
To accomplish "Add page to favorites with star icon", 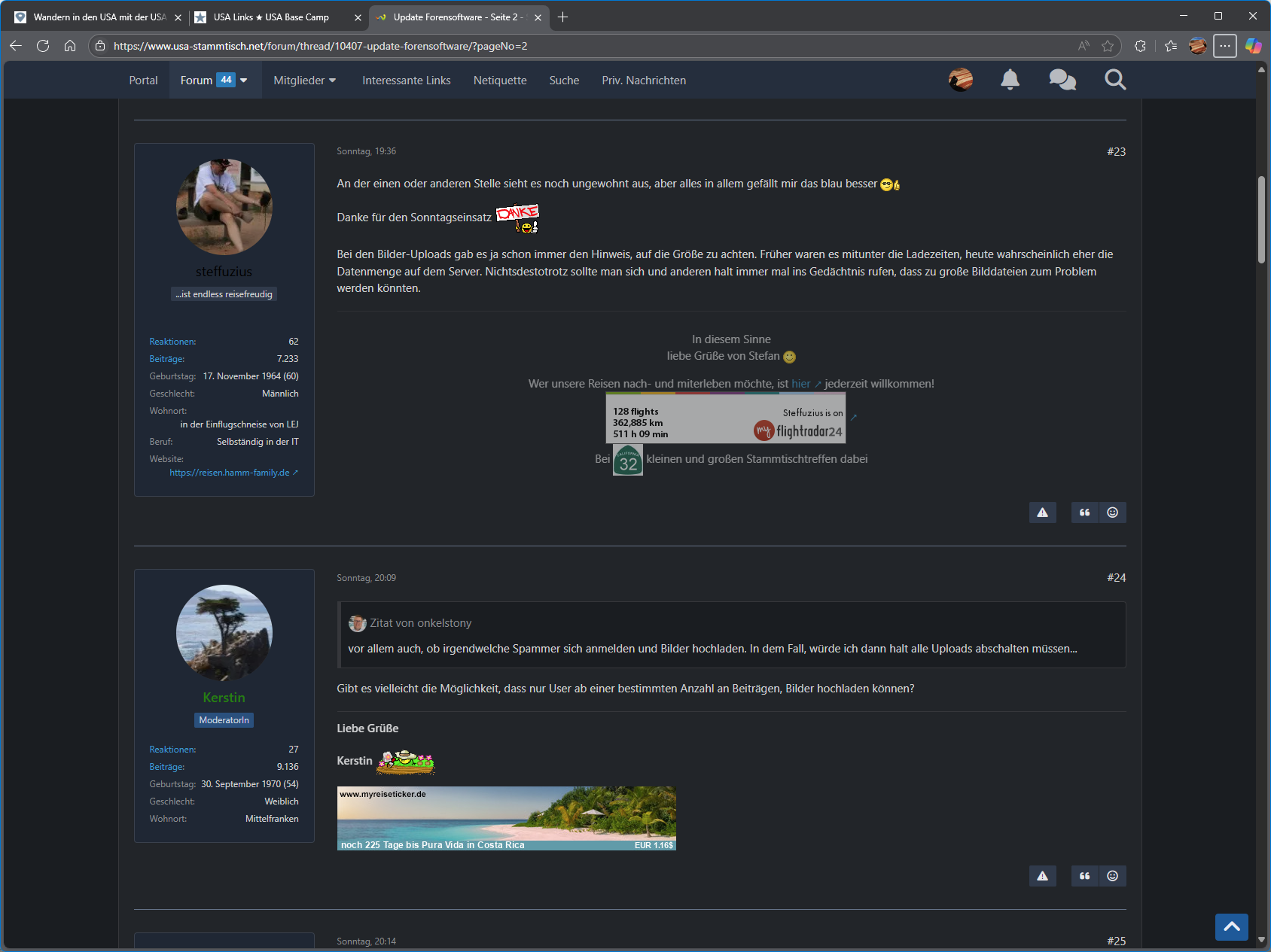I will tap(1107, 46).
